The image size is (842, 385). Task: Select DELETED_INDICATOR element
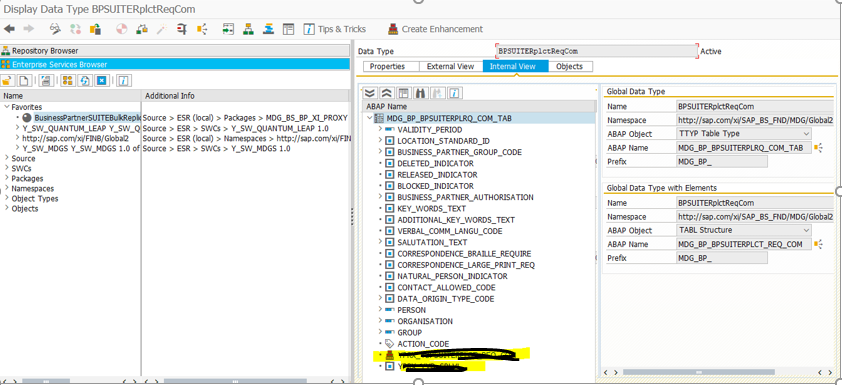click(435, 163)
